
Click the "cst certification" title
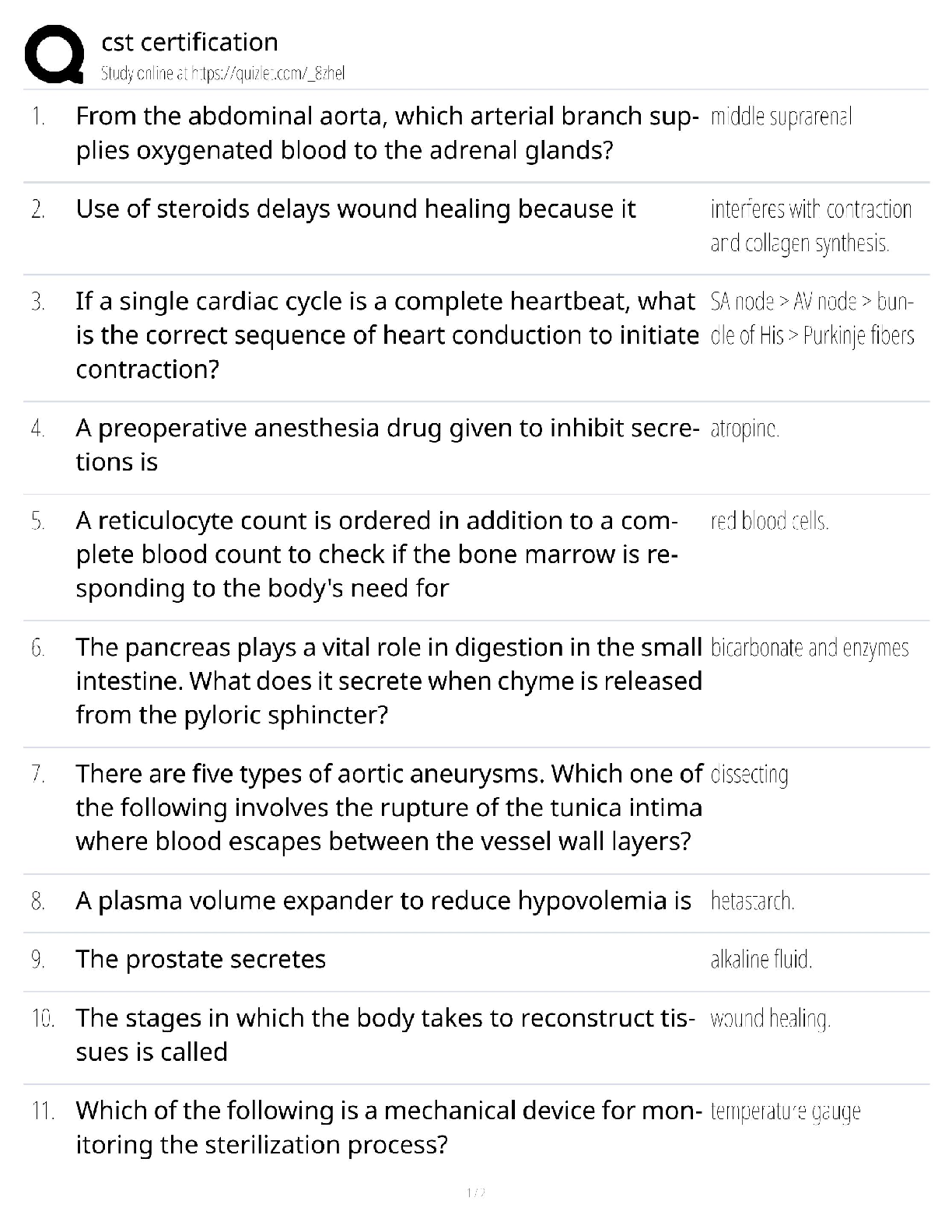[189, 42]
